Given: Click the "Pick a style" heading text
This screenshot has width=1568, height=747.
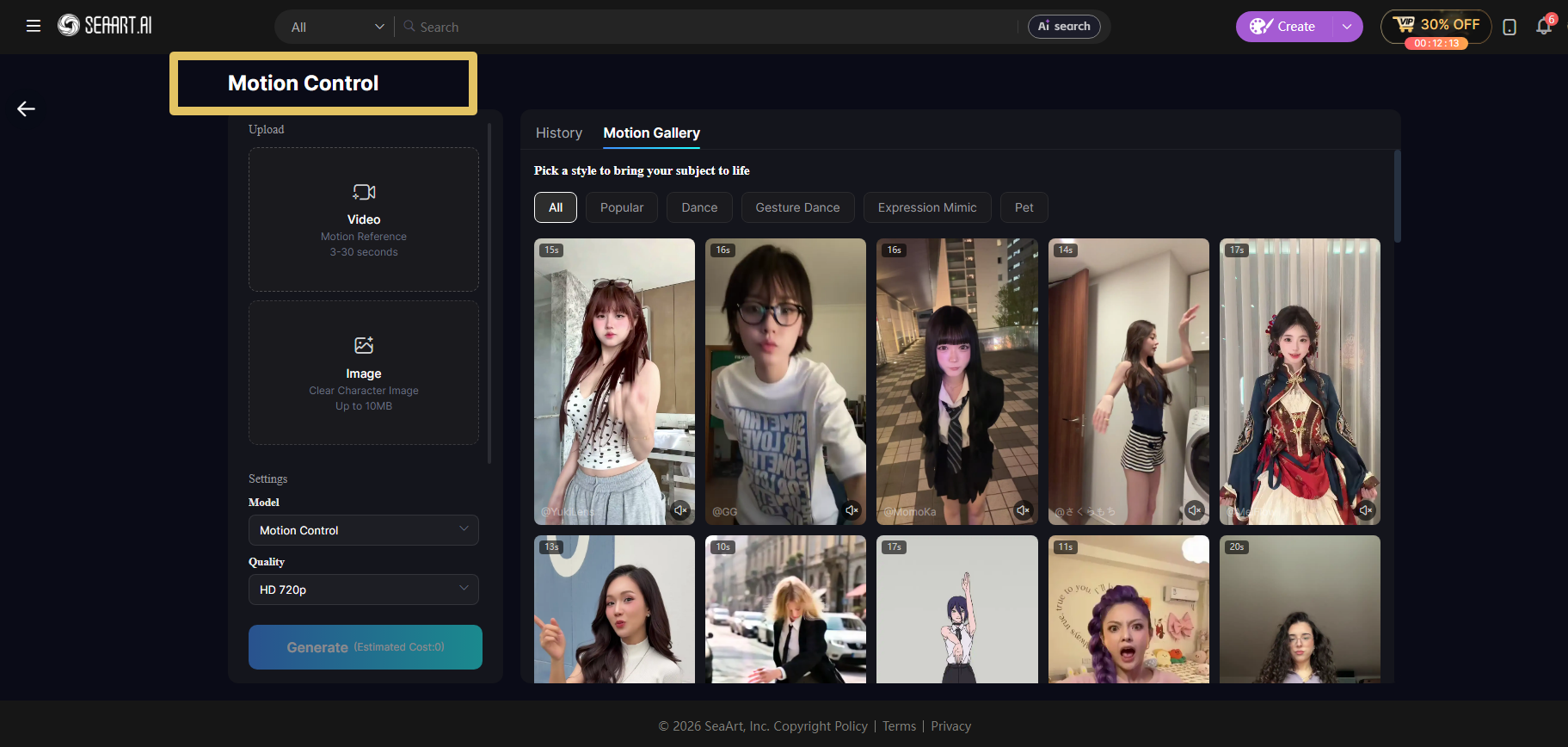Looking at the screenshot, I should tap(642, 170).
